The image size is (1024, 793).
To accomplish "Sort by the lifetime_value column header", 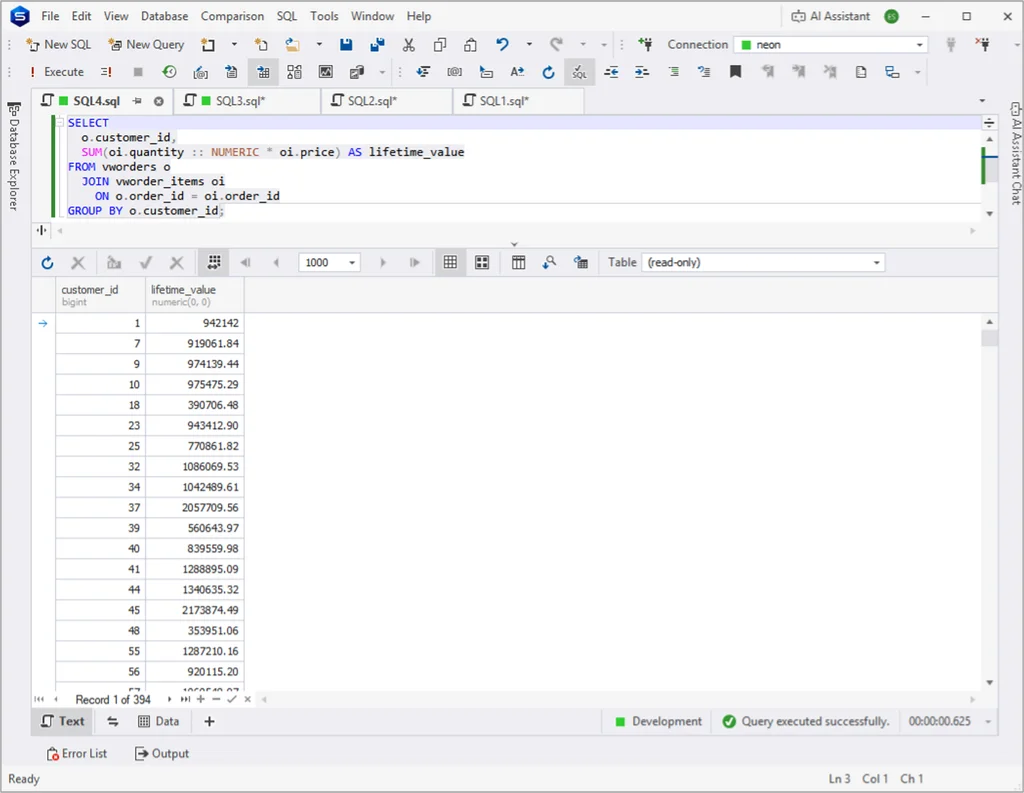I will [x=195, y=295].
